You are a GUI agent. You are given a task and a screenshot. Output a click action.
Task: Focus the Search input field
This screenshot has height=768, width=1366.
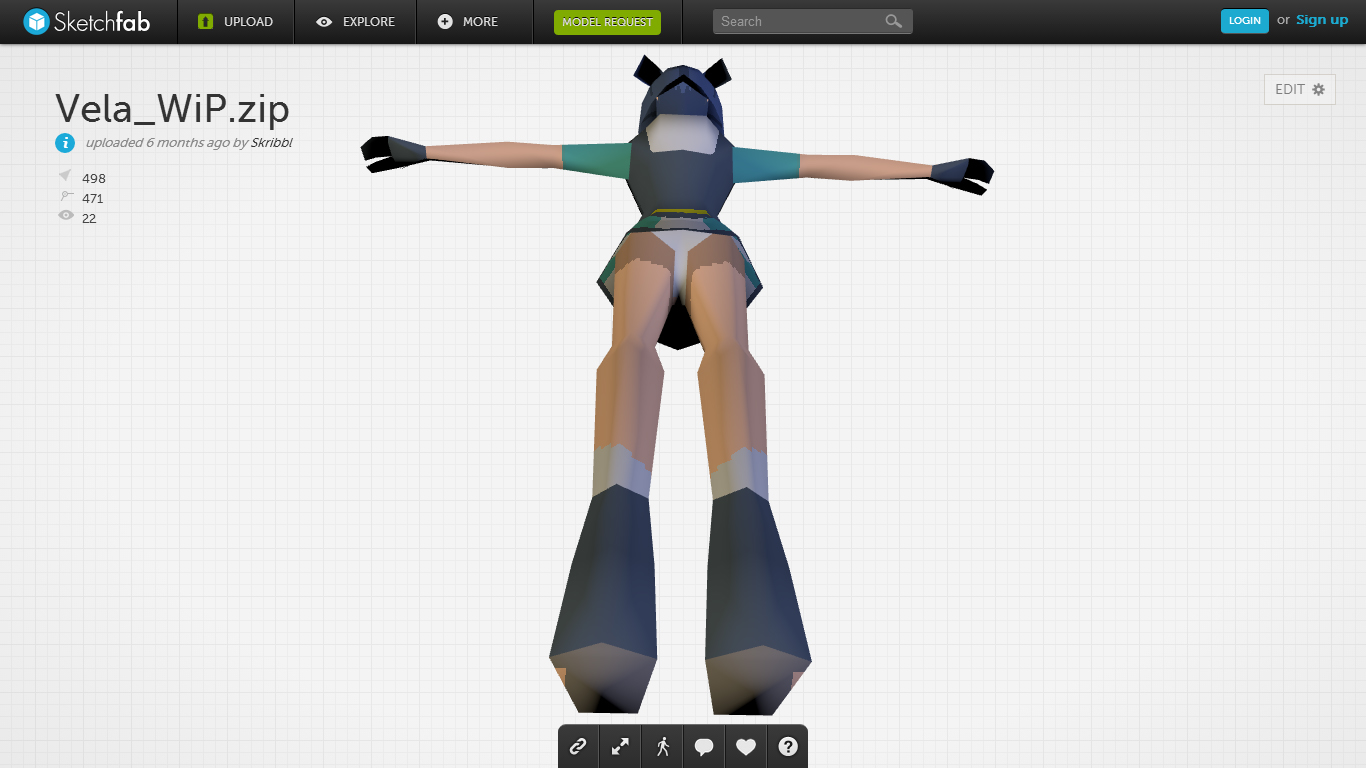tap(798, 21)
